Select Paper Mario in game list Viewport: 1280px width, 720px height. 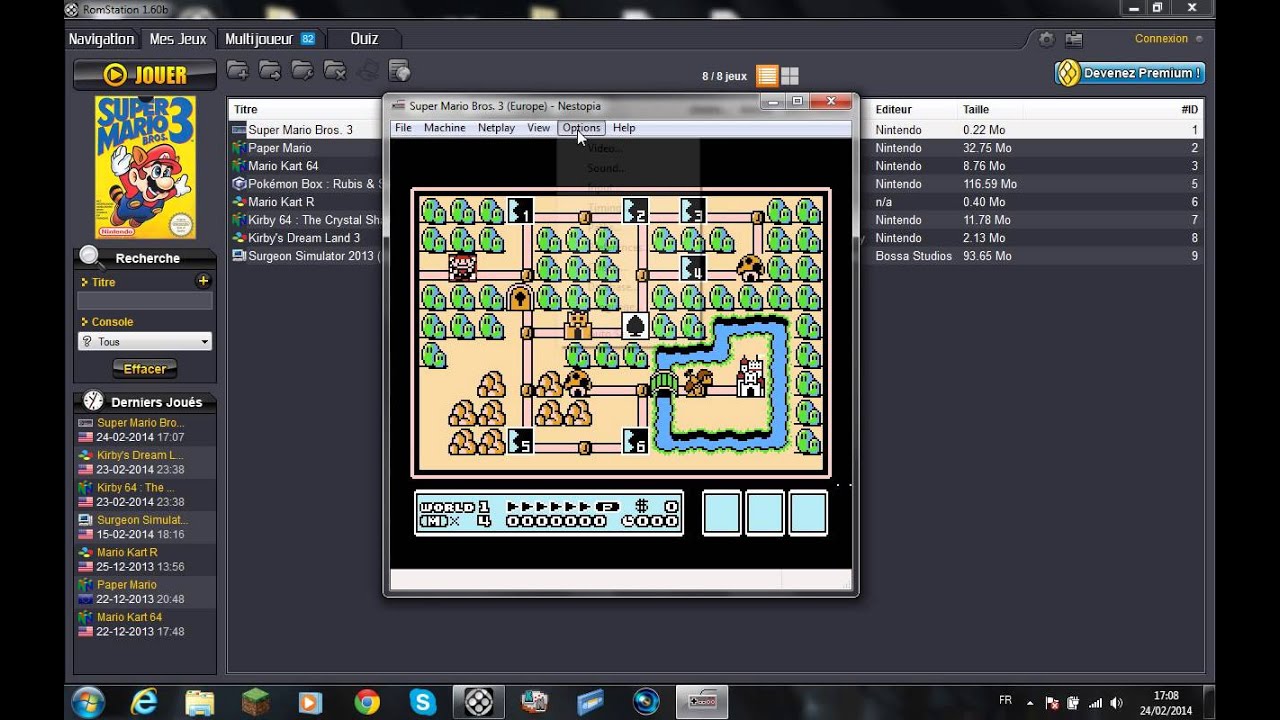279,148
